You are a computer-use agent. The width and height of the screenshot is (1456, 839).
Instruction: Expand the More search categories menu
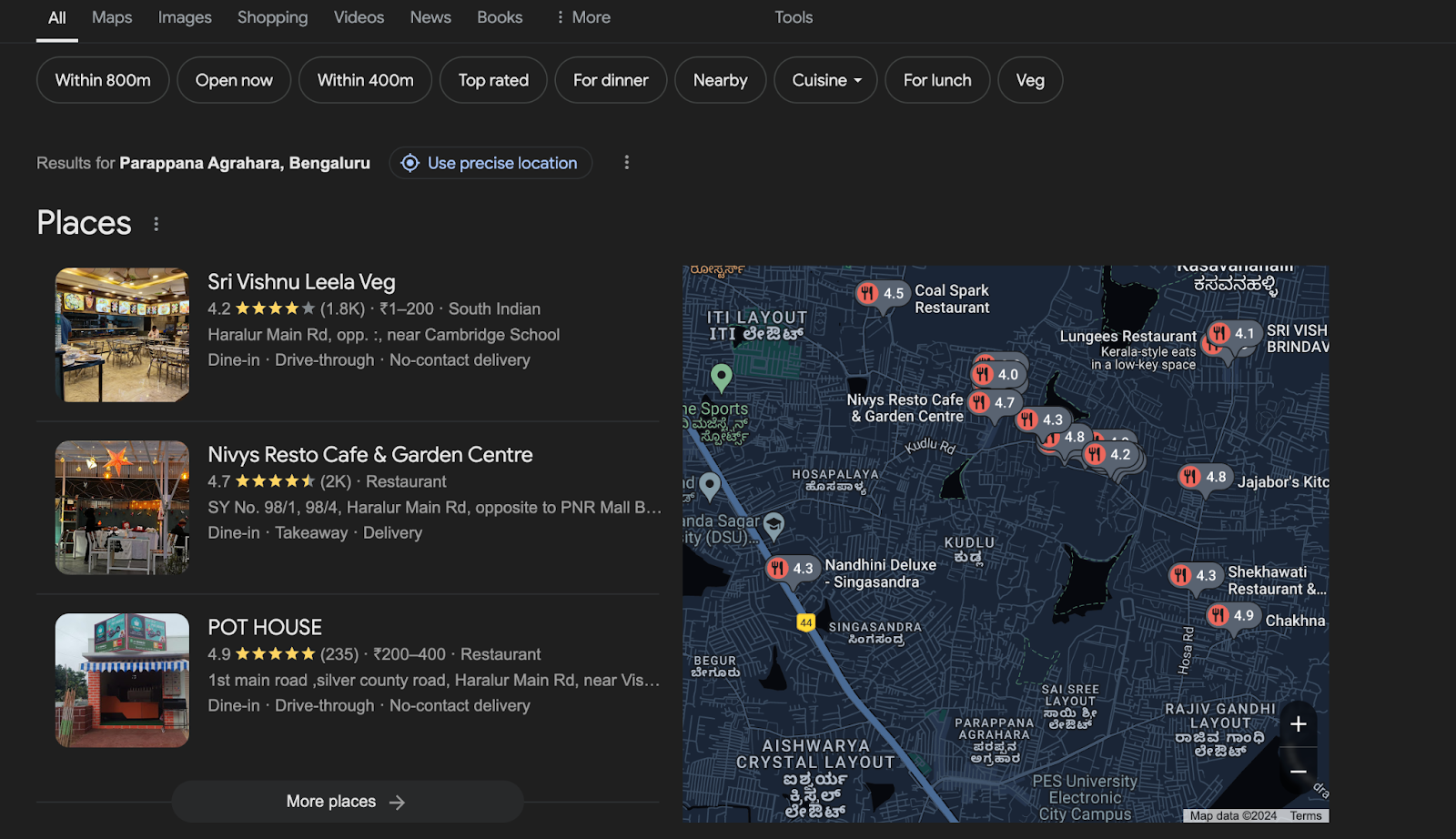coord(582,17)
